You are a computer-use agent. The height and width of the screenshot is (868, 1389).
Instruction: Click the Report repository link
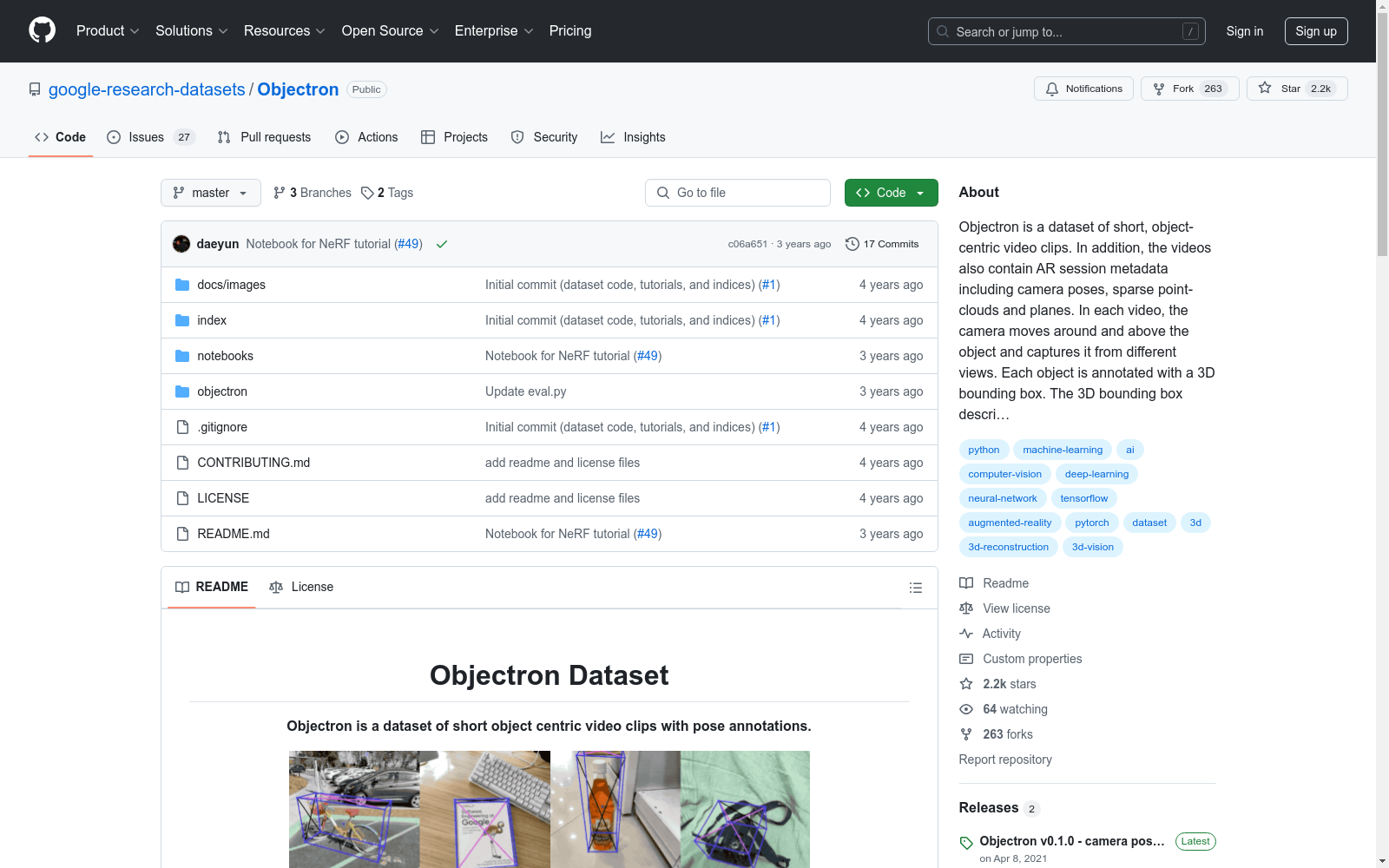1005,759
